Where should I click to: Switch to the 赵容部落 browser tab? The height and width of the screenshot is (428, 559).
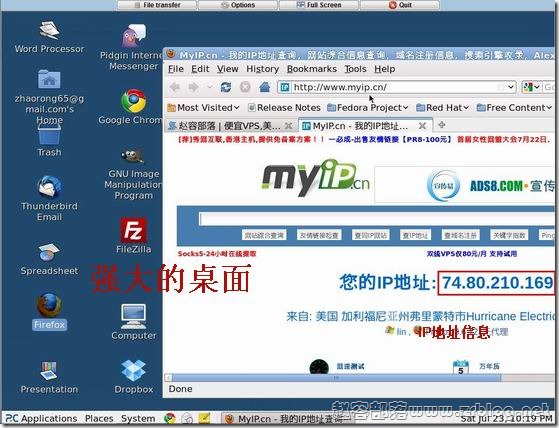click(x=230, y=125)
